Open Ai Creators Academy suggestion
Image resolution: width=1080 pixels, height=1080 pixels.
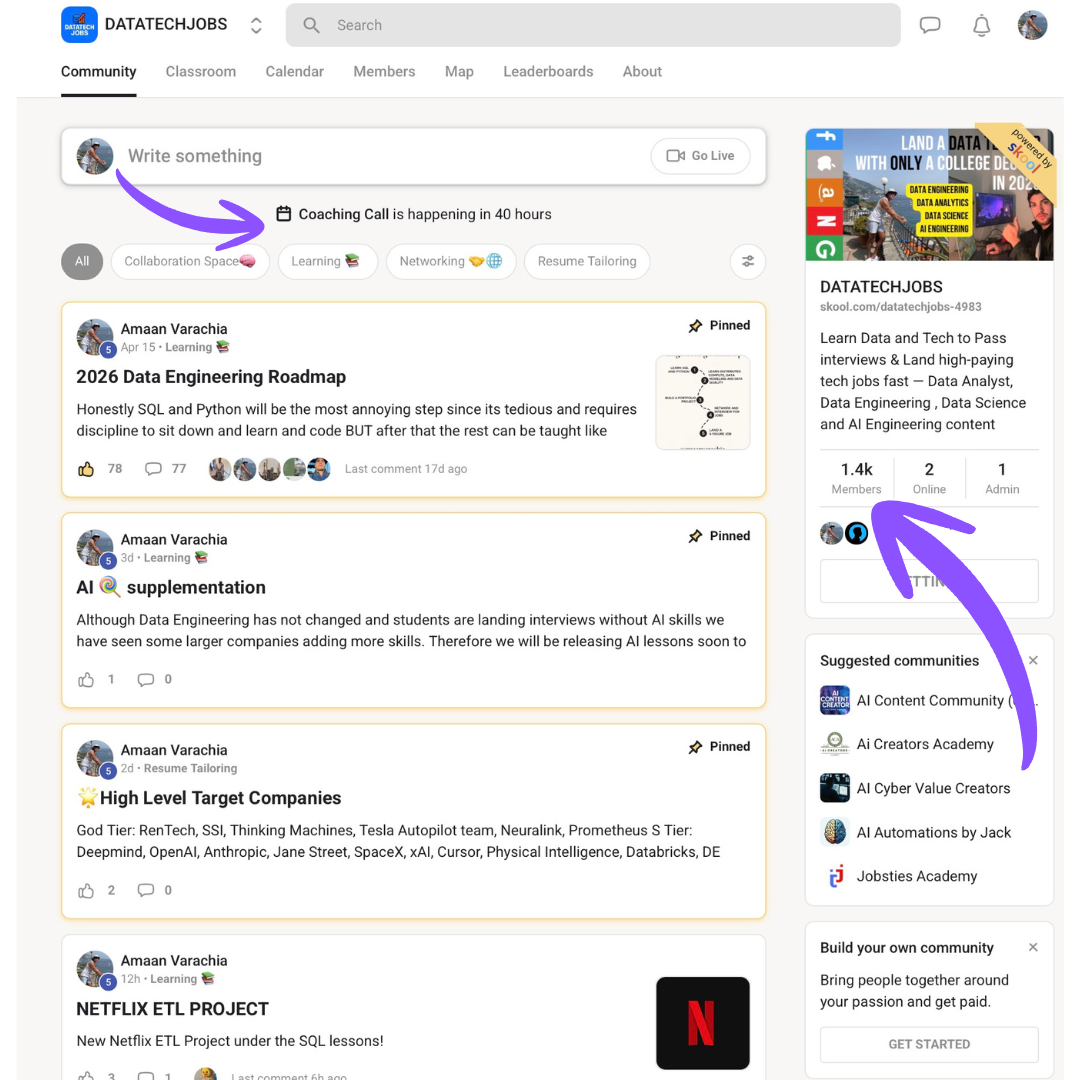(906, 745)
